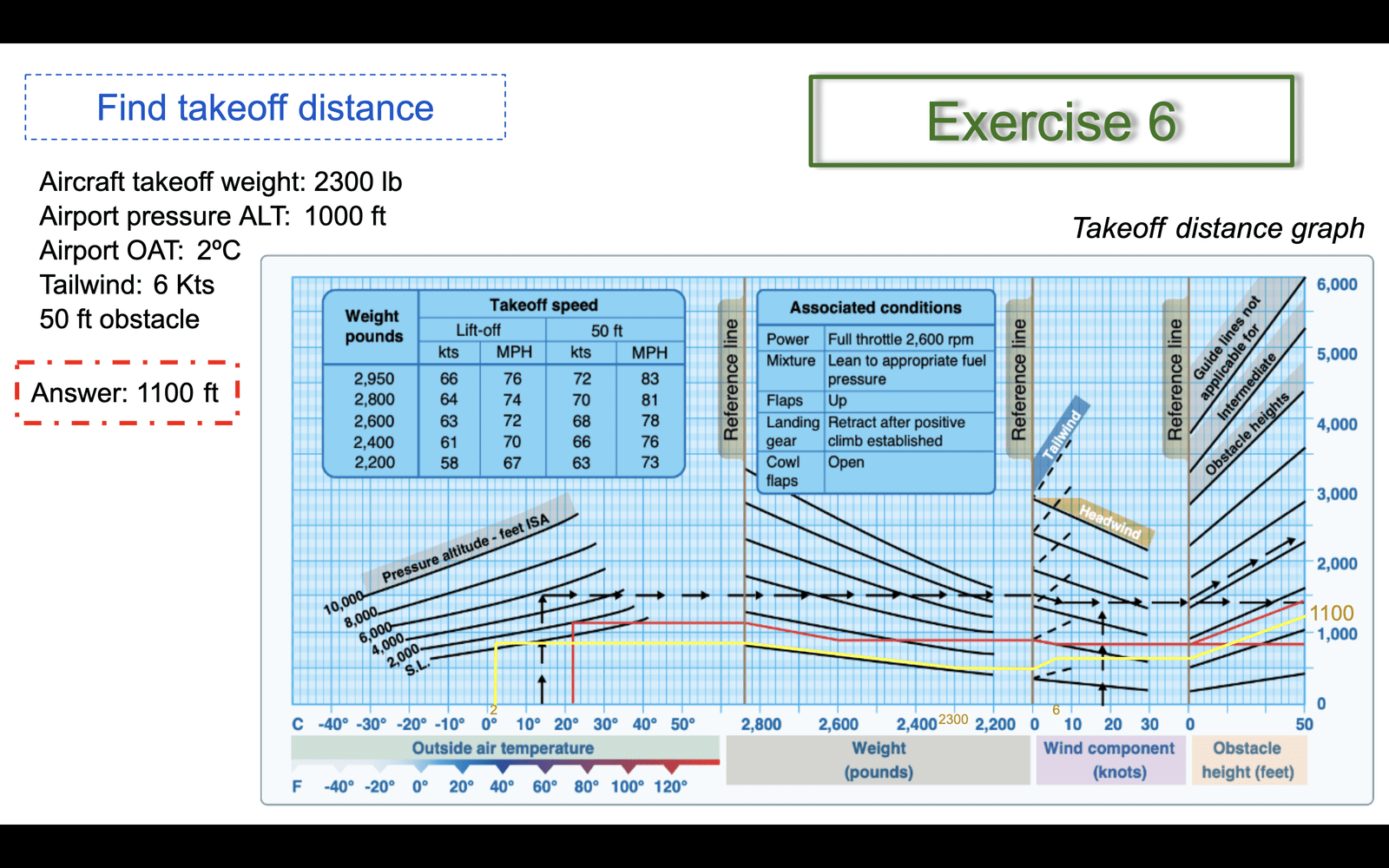1389x868 pixels.
Task: Click the 10,000 pressure altitude curve label
Action: click(x=344, y=602)
